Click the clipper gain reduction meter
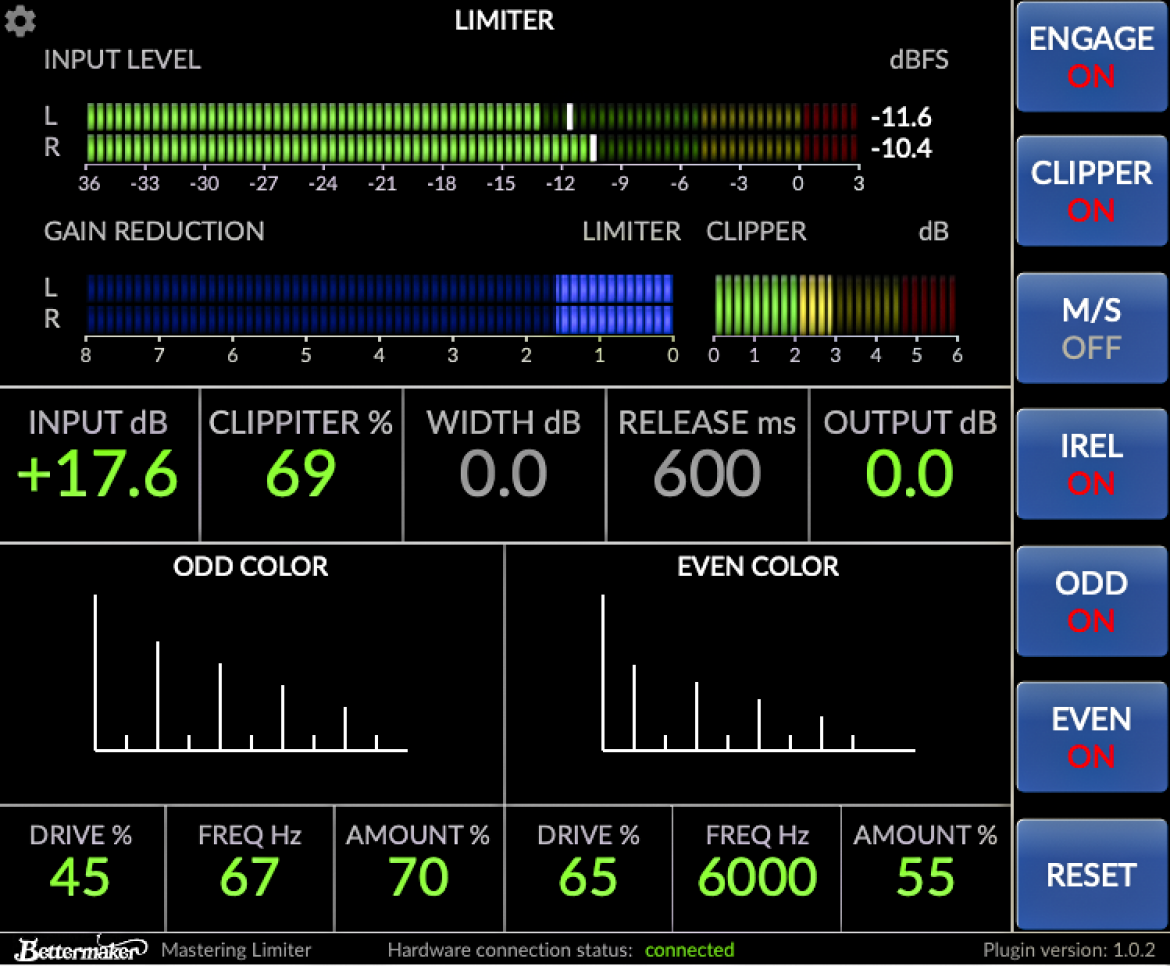The height and width of the screenshot is (966, 1170). pos(835,304)
